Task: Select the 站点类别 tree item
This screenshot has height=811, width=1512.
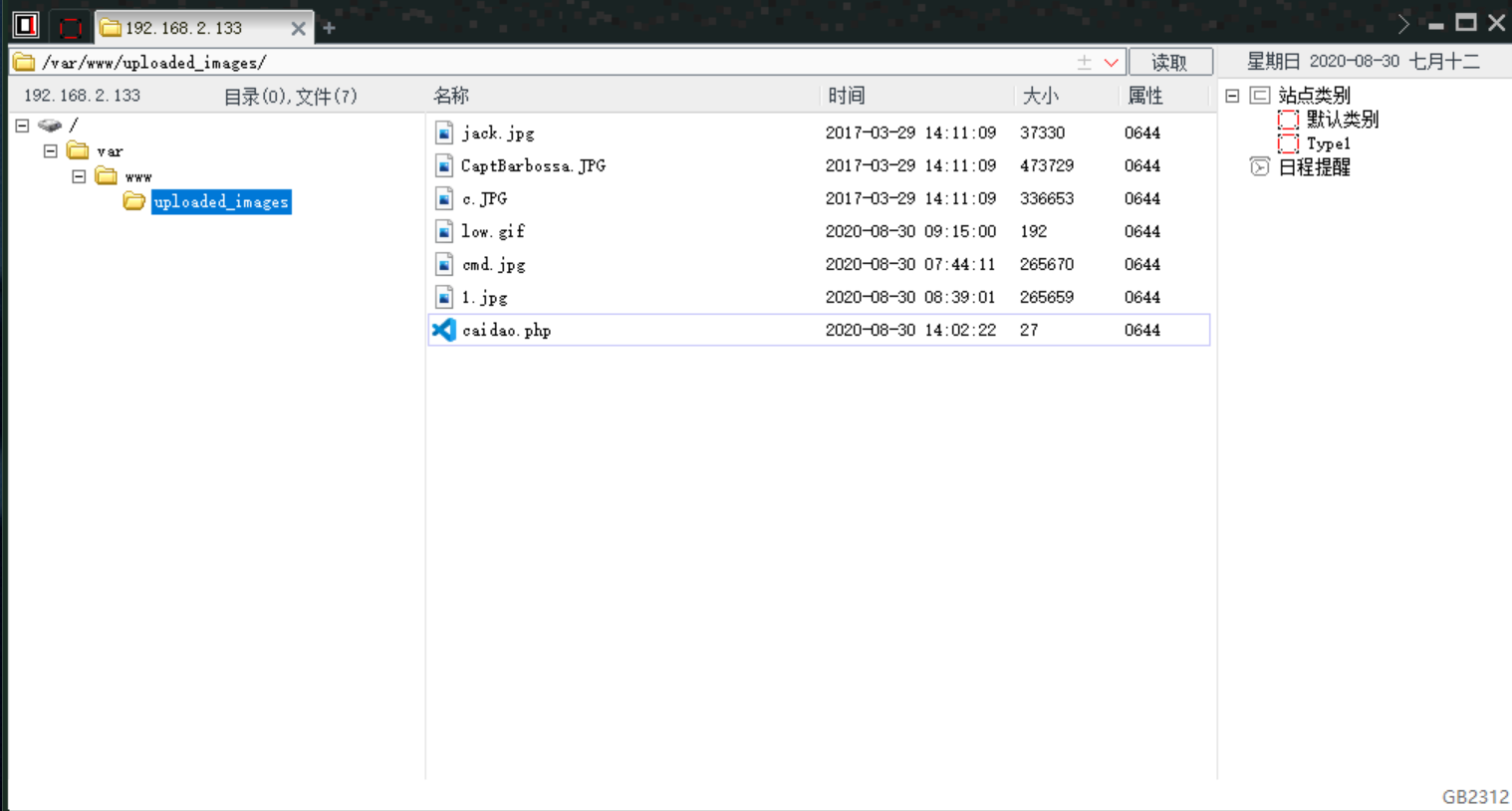Action: pos(1314,96)
